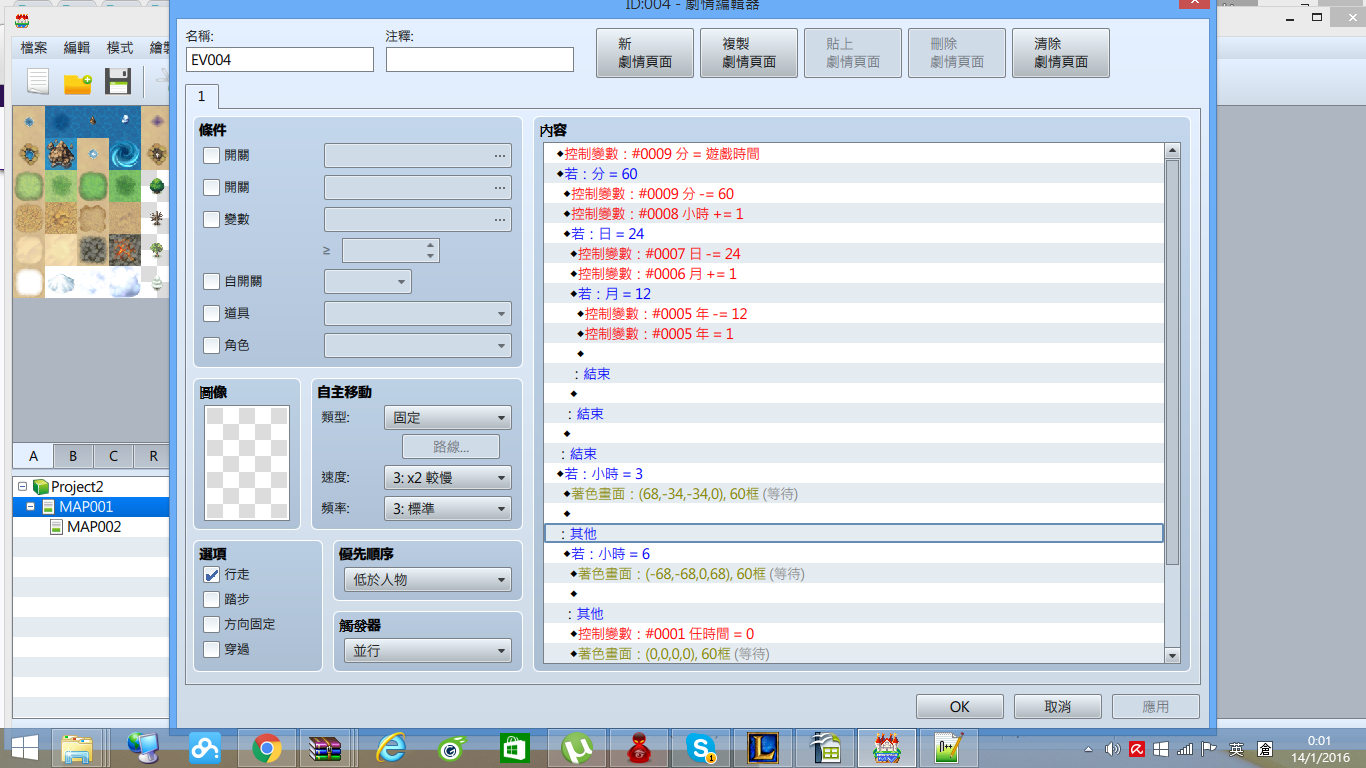Enable the first 開關 condition checkbox
This screenshot has width=1366, height=768.
click(211, 155)
